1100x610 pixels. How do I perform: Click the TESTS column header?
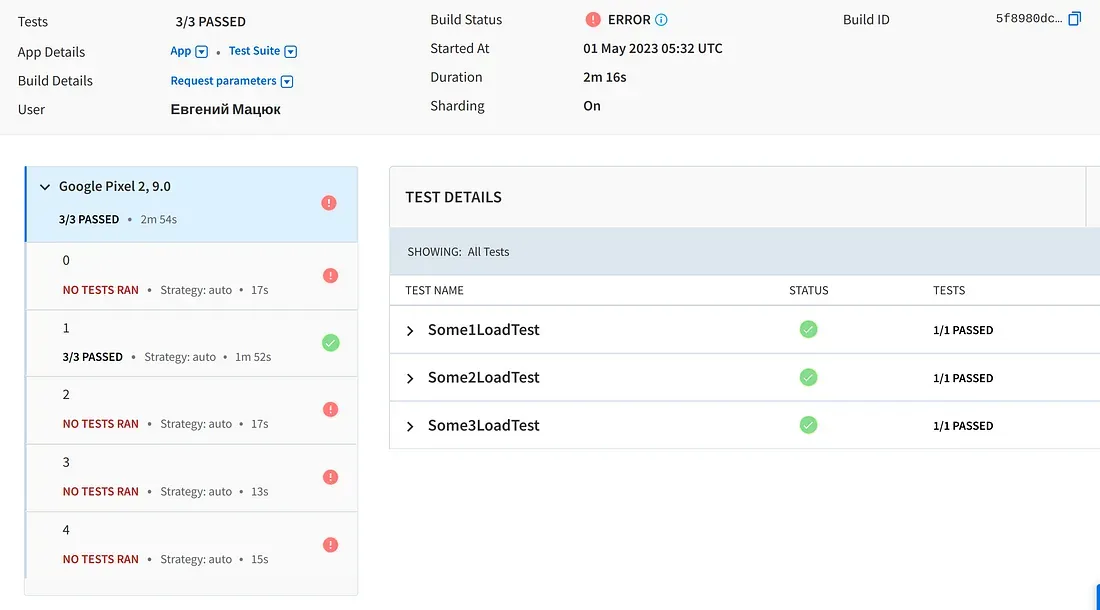tap(948, 290)
